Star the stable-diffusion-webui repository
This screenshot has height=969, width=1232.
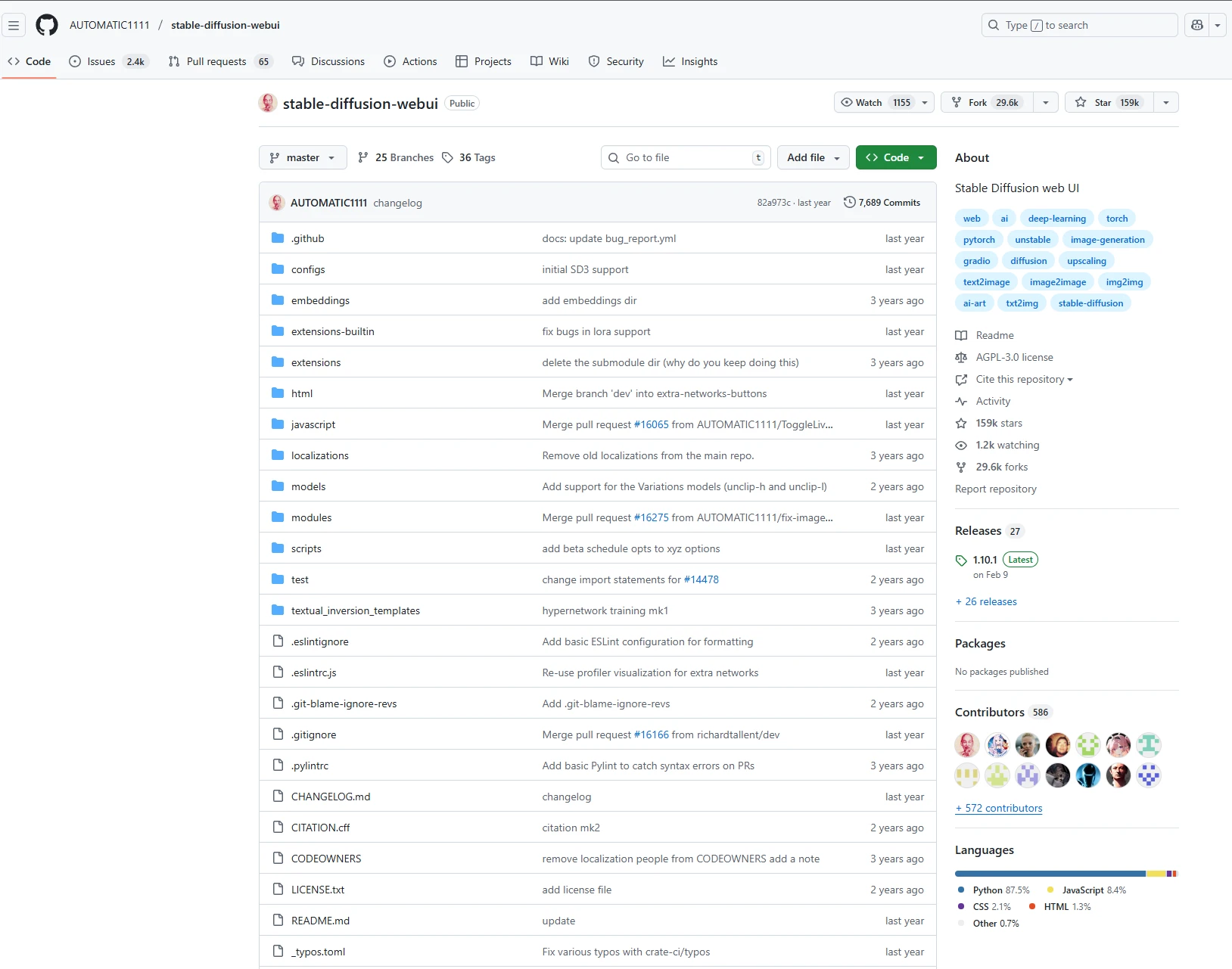pos(1109,102)
